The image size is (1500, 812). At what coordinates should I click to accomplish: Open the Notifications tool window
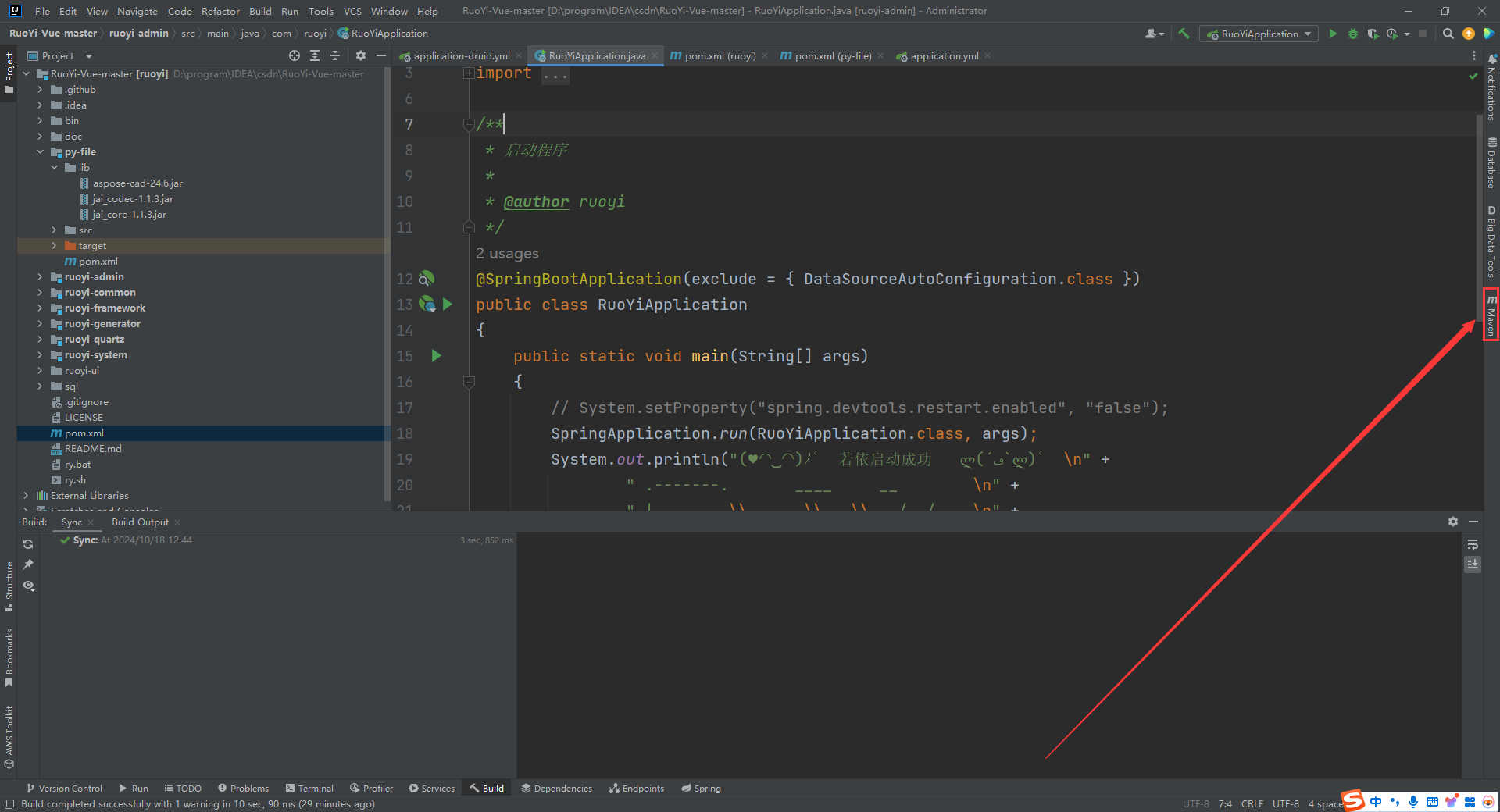(x=1491, y=87)
